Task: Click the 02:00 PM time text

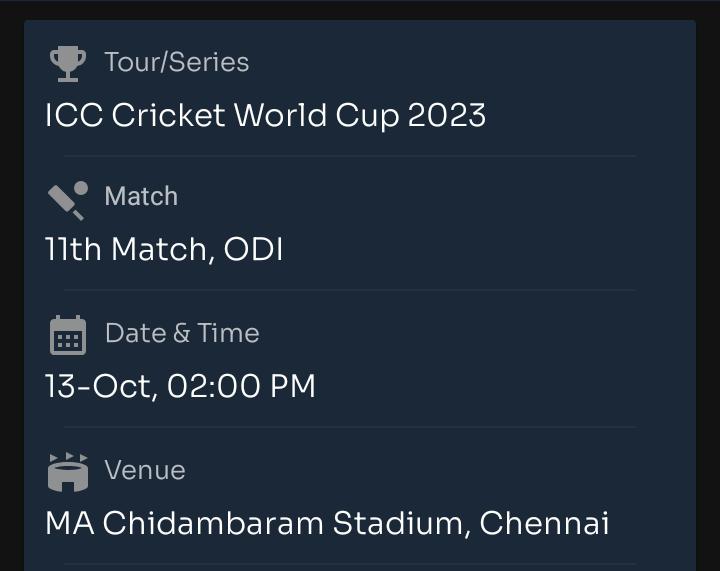Action: tap(241, 386)
